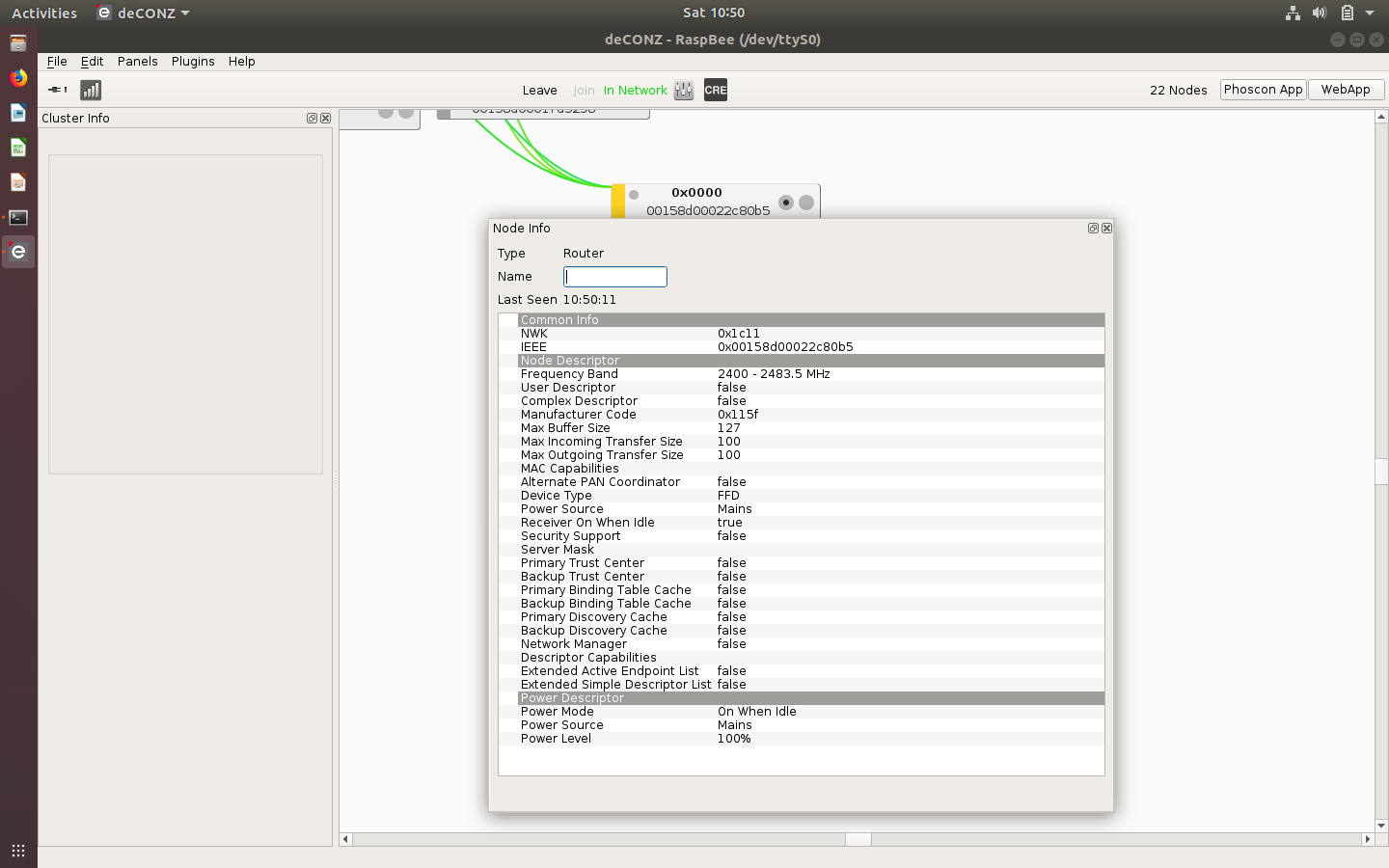Close the Node Info panel
This screenshot has height=868, width=1389.
click(x=1106, y=228)
